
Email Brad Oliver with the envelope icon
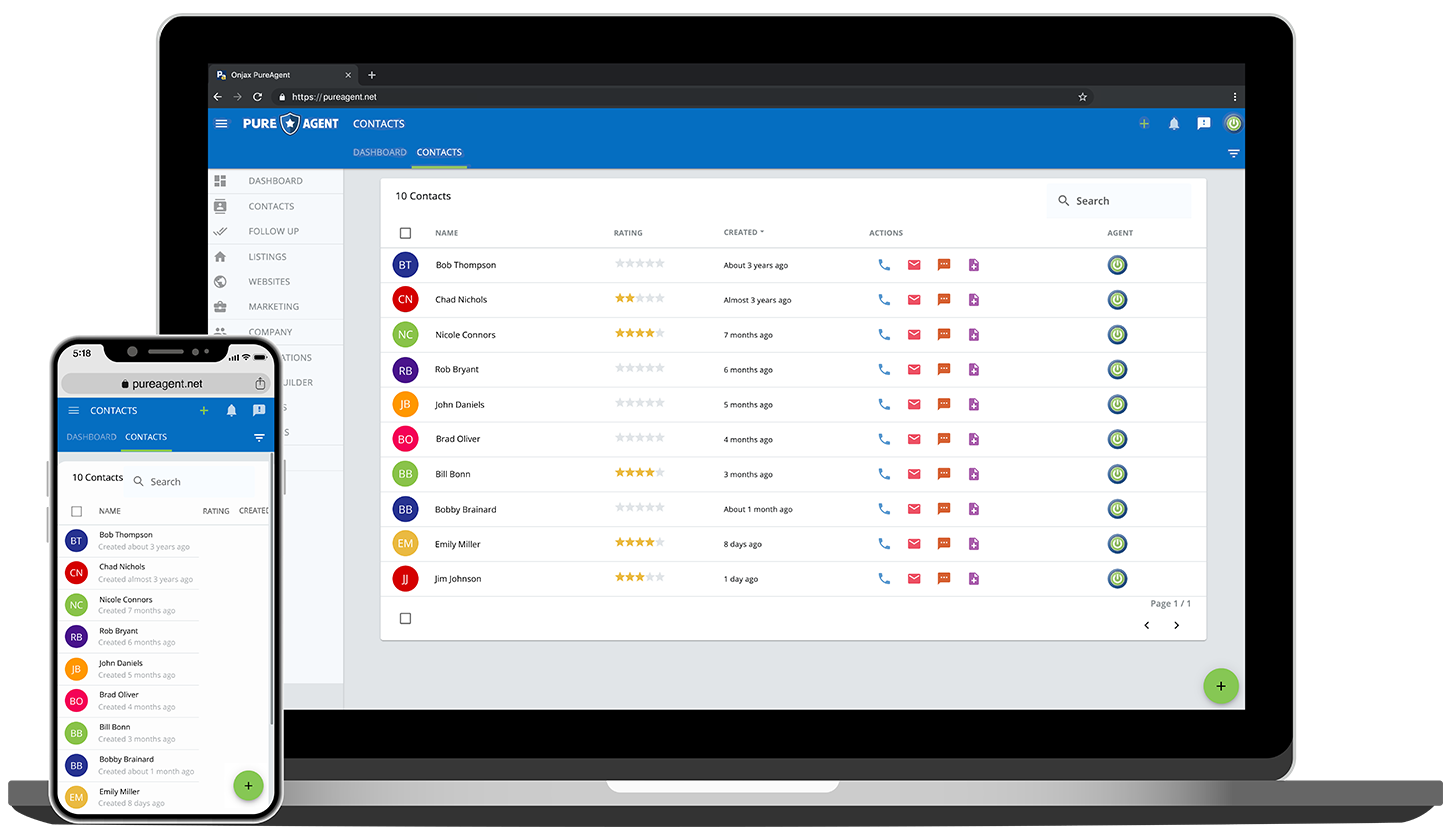click(x=914, y=439)
